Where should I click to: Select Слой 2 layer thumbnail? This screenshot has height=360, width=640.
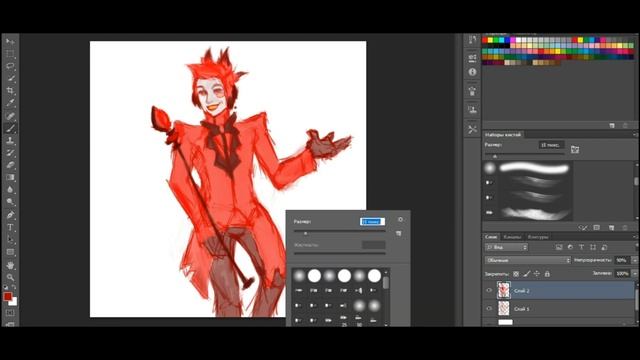(x=504, y=291)
